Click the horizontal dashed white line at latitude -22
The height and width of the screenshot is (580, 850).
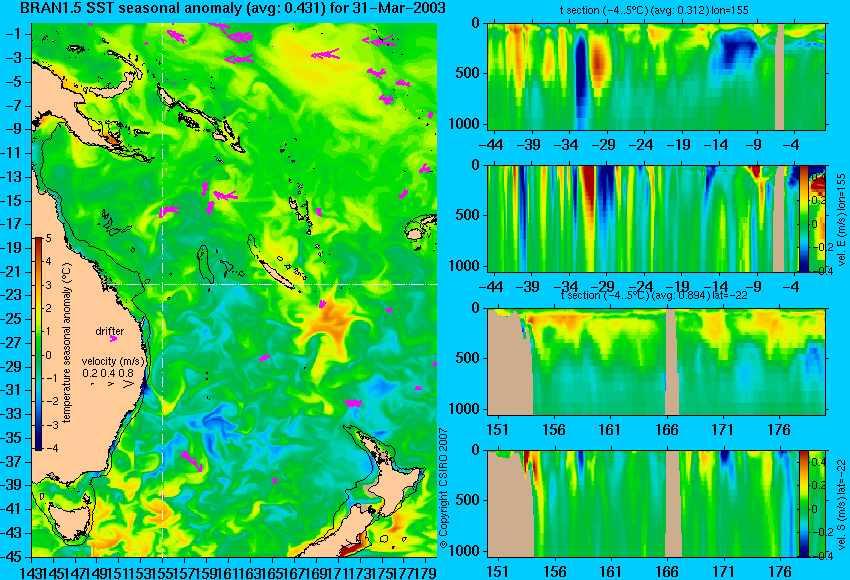tap(271, 284)
